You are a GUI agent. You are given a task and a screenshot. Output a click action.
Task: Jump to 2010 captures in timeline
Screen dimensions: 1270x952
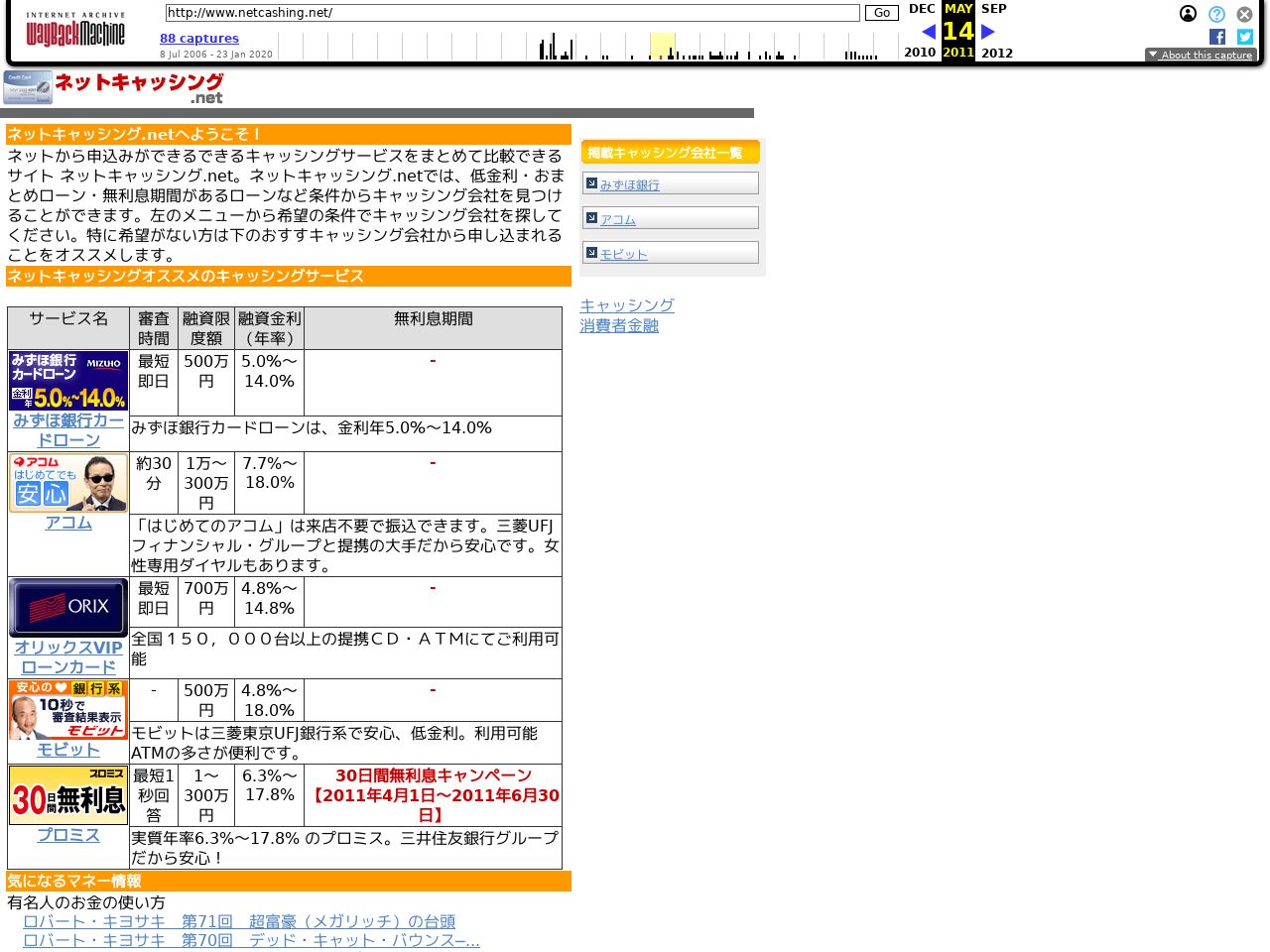[x=919, y=53]
